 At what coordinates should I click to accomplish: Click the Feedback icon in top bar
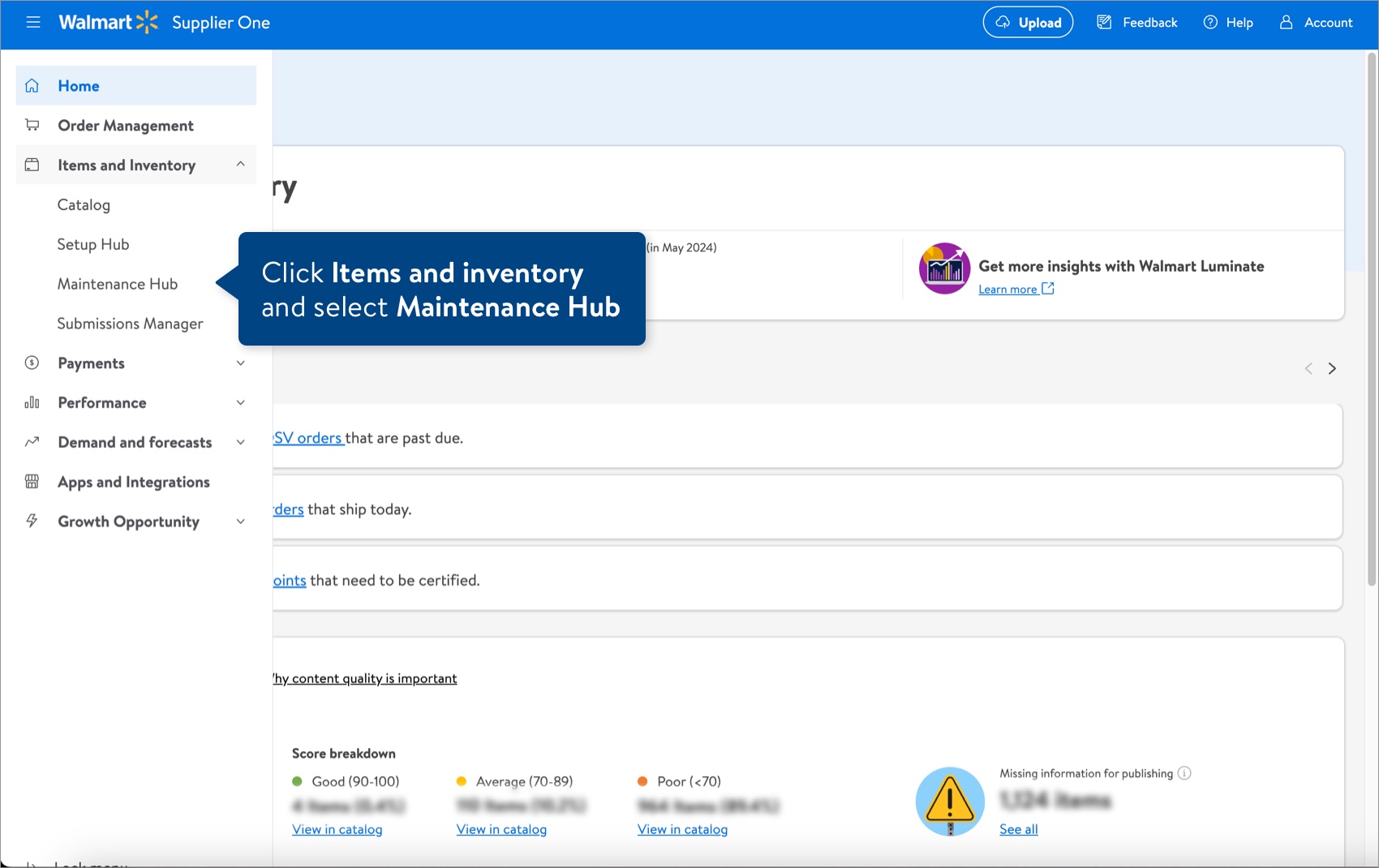(x=1104, y=22)
